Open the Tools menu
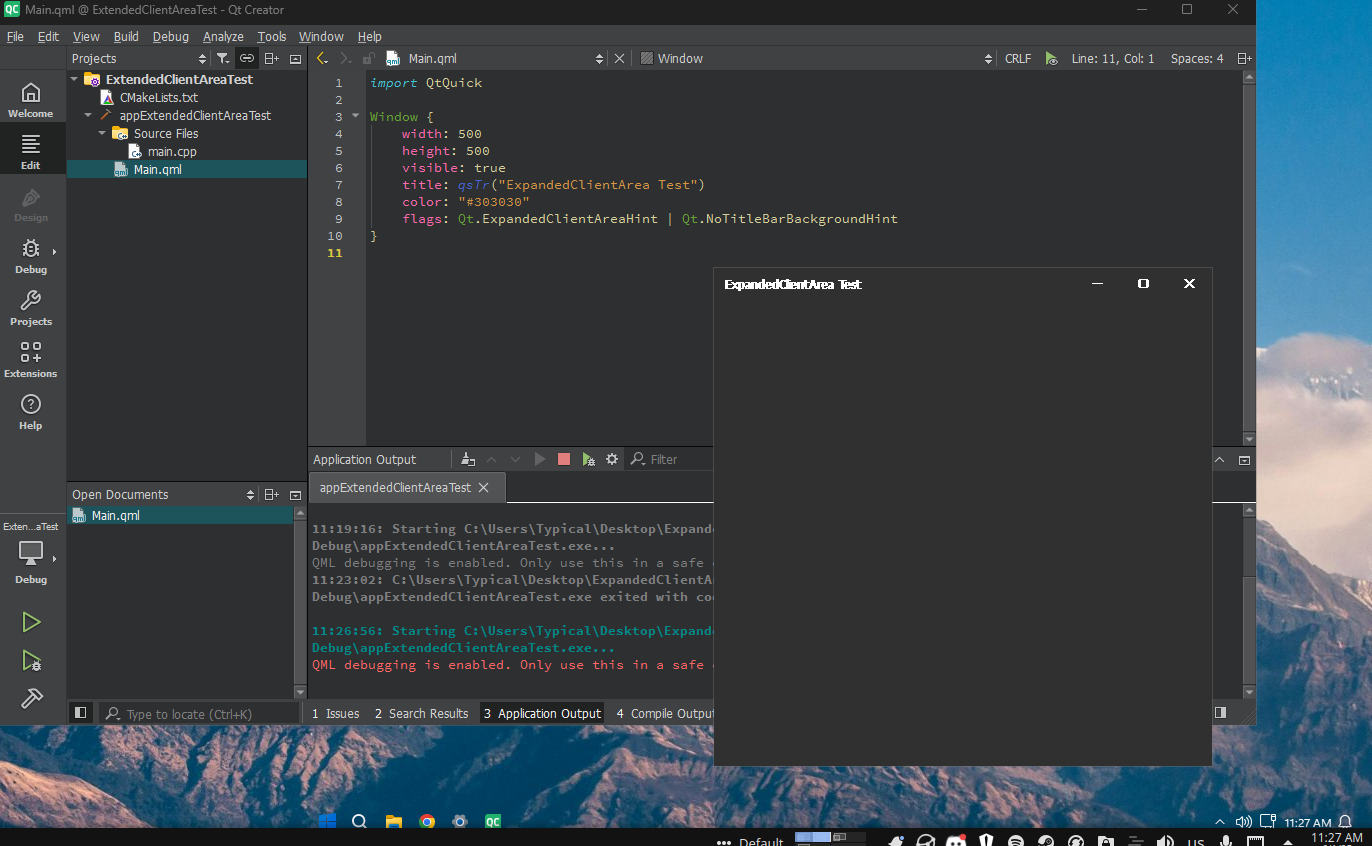Screen dimensions: 1372x846 click(x=272, y=37)
